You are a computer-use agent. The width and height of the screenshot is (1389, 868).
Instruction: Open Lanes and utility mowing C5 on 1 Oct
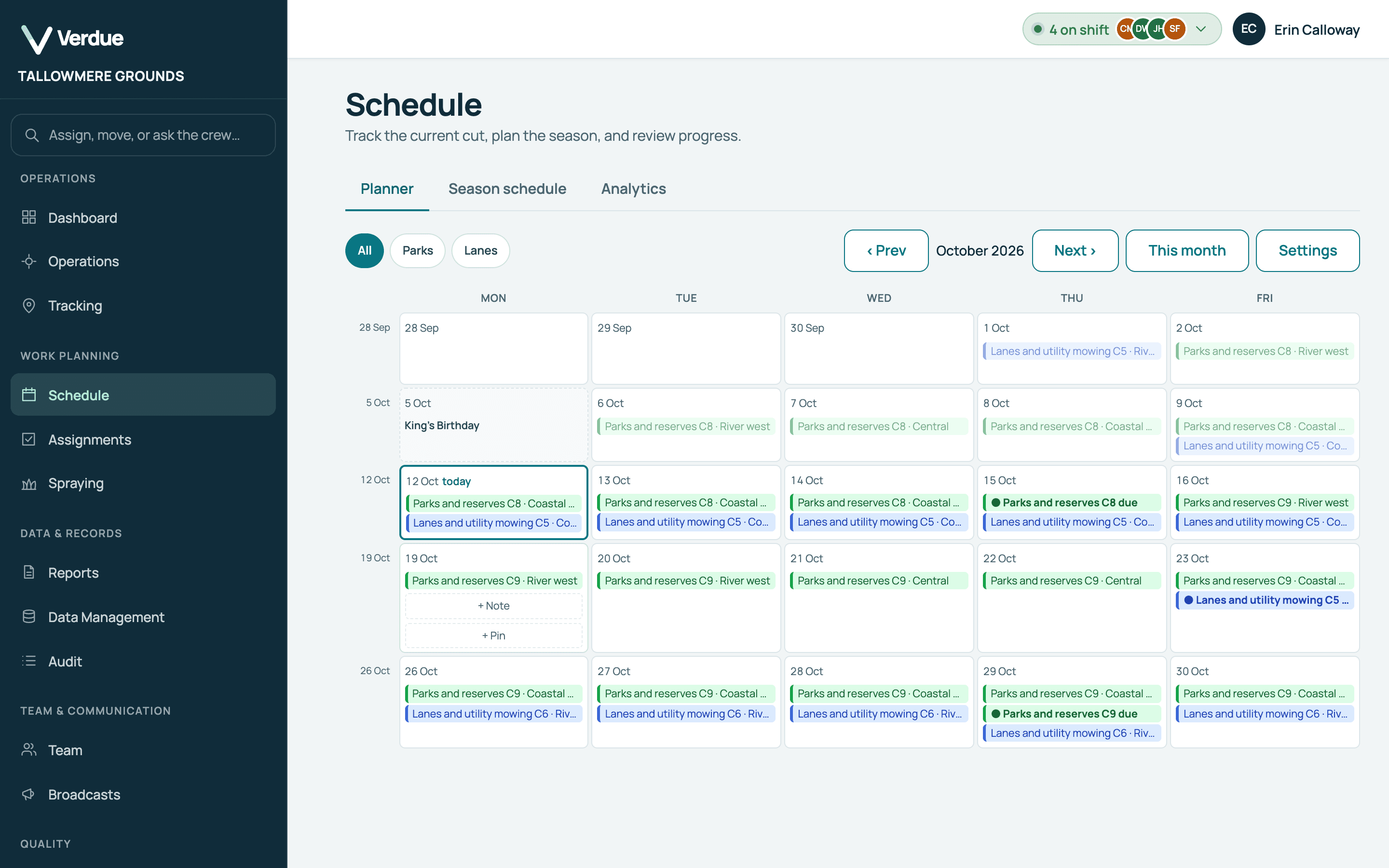pyautogui.click(x=1072, y=351)
